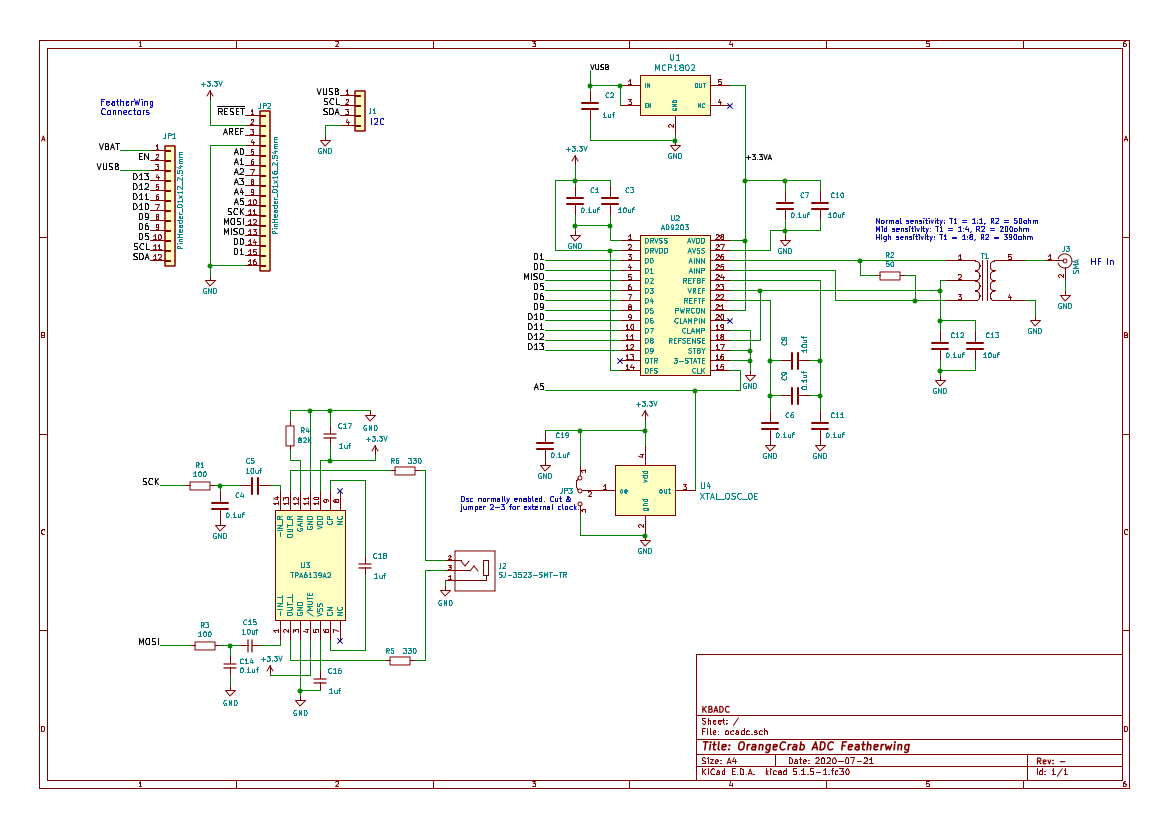This screenshot has height=827, width=1169.
Task: Select the U1 MCP1802 regulator symbol
Action: pos(675,95)
